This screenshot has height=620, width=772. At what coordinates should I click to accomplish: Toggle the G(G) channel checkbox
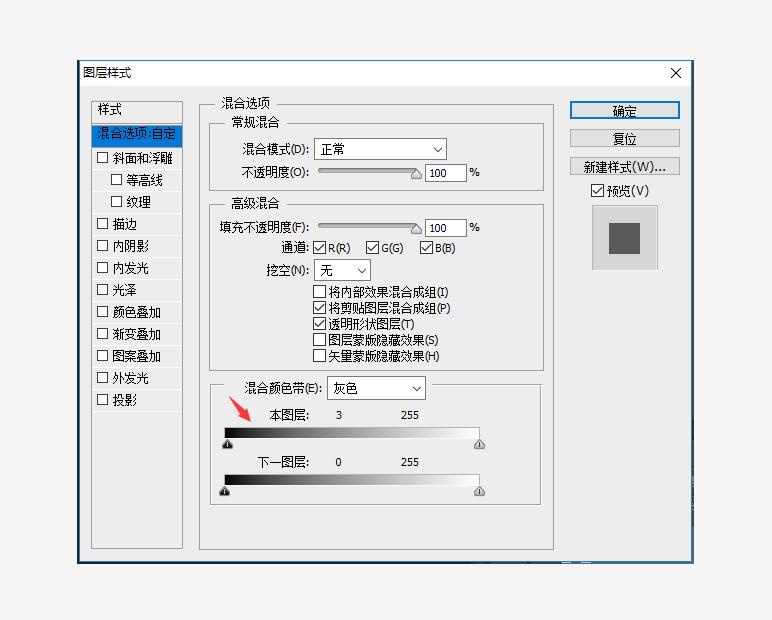(372, 248)
